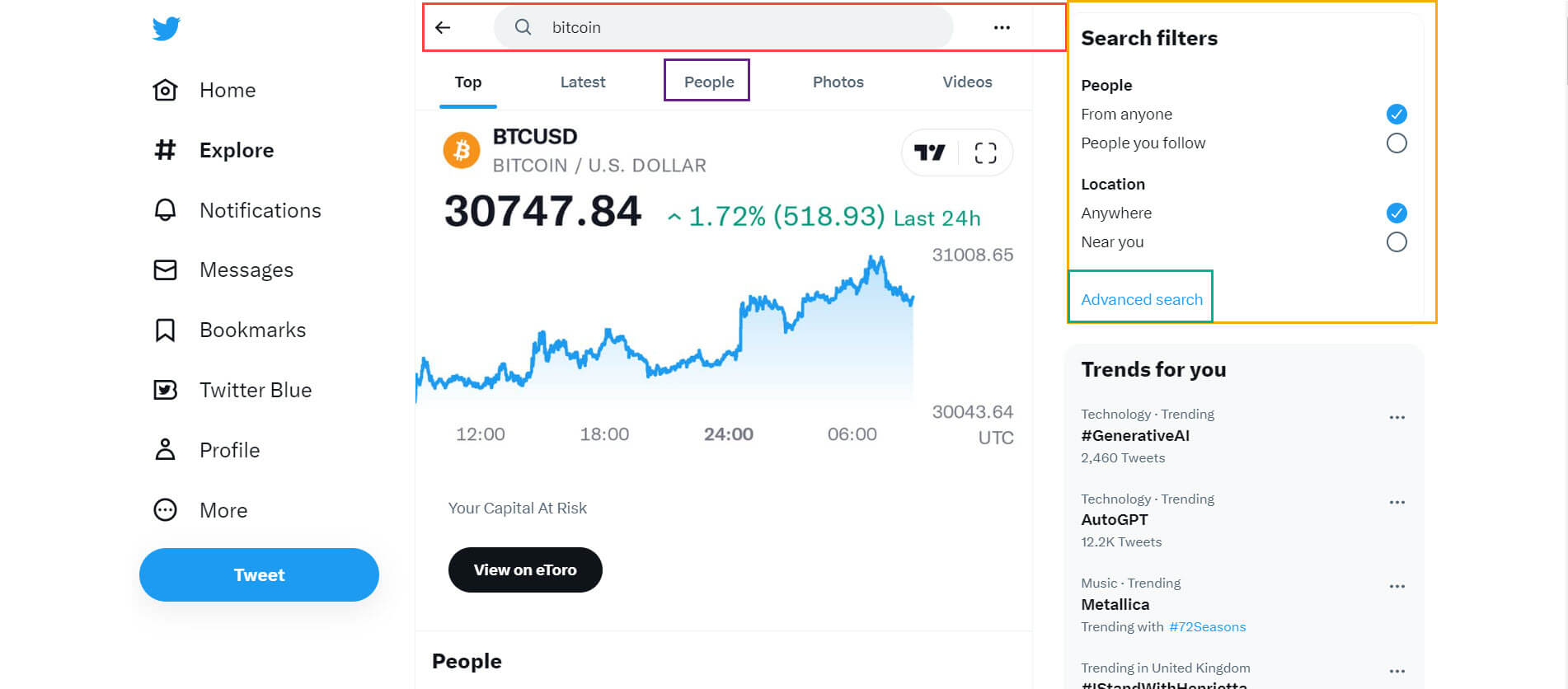Select the From anyone radio option
This screenshot has width=1568, height=689.
click(1396, 114)
